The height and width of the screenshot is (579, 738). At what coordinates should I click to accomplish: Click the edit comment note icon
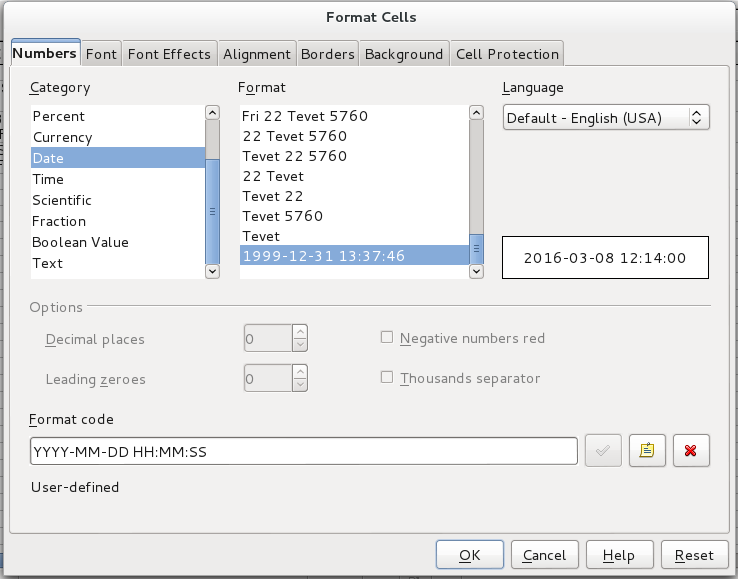(646, 451)
